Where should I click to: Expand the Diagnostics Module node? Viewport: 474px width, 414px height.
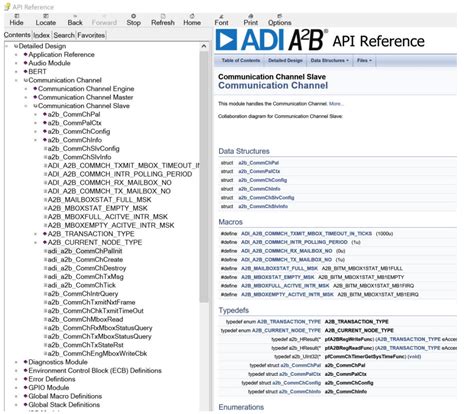(x=16, y=362)
